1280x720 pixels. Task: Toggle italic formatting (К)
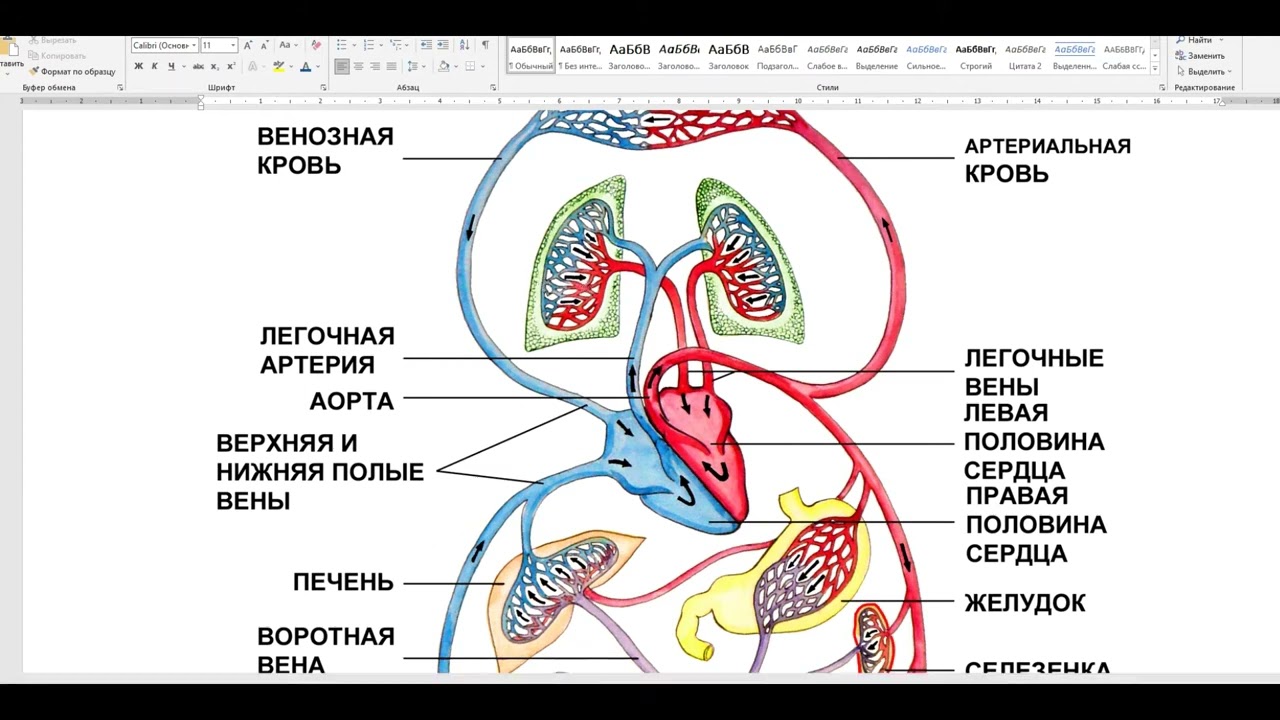pos(154,66)
